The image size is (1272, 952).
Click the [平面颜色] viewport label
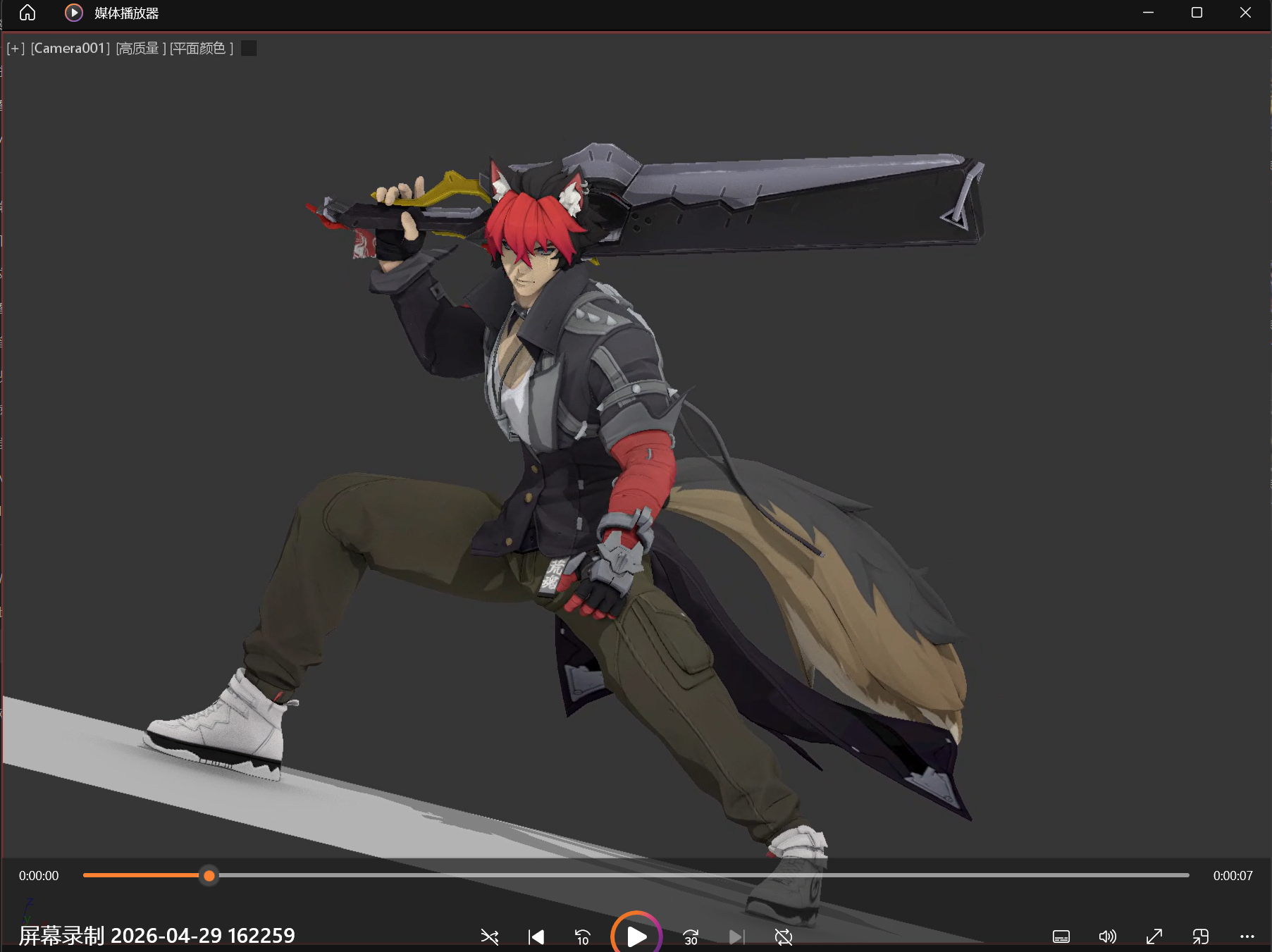(202, 48)
